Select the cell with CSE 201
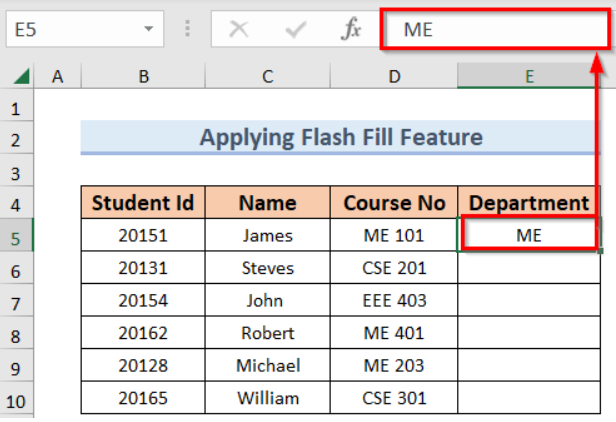The height and width of the screenshot is (422, 616). coord(394,268)
